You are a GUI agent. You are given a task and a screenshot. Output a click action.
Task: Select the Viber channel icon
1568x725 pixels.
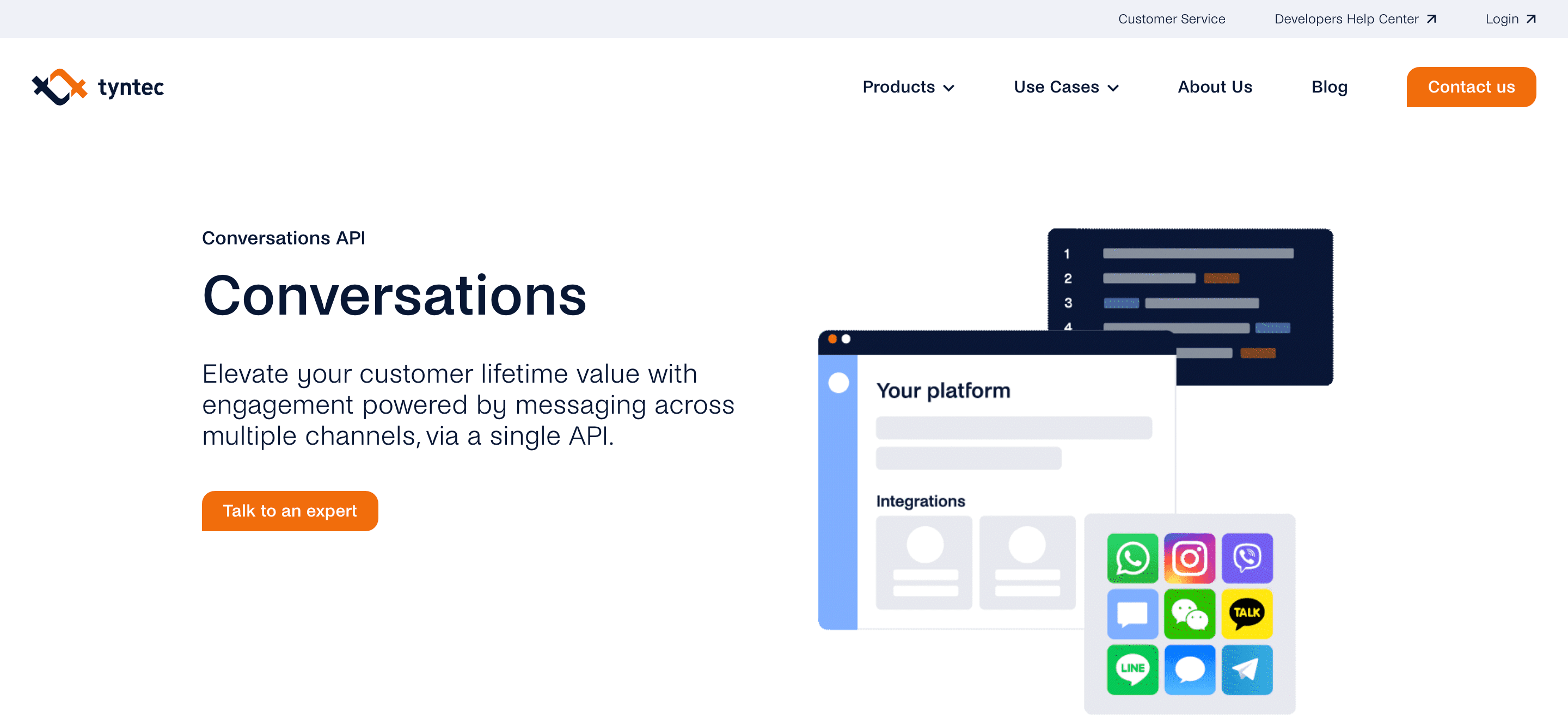click(1247, 558)
